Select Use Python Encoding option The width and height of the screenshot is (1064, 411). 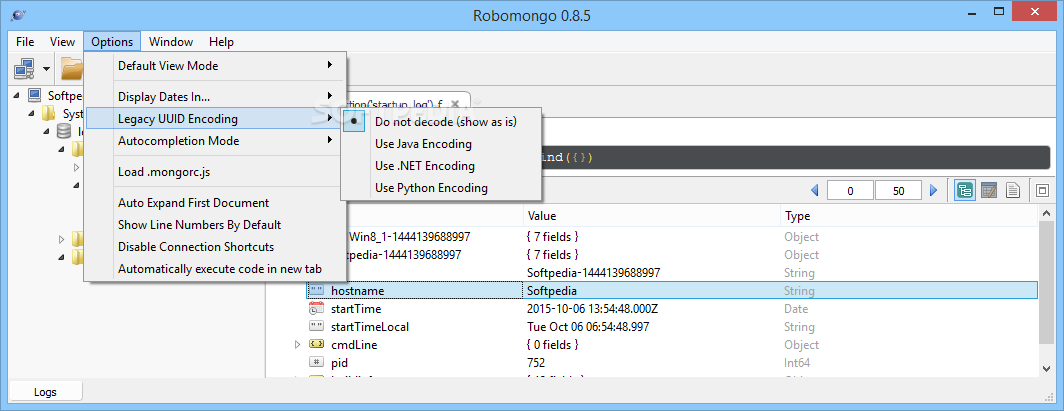click(x=440, y=188)
